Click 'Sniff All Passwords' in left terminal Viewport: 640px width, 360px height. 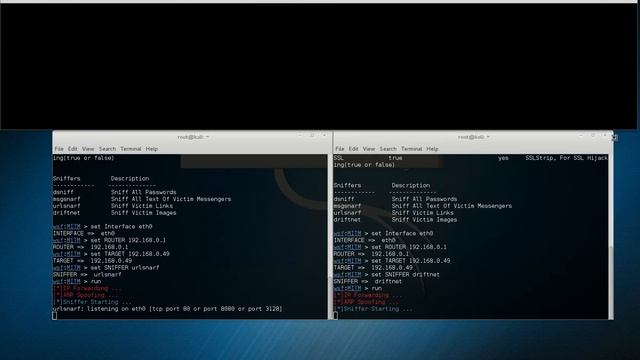pos(144,192)
